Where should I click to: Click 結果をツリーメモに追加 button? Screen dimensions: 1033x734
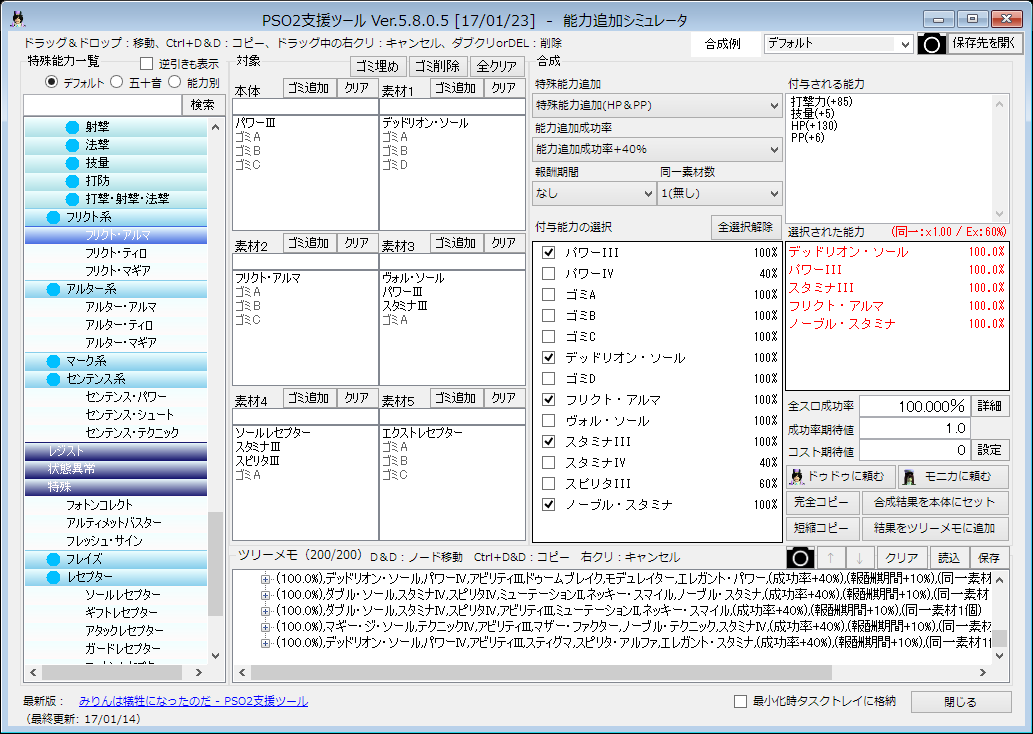point(935,528)
